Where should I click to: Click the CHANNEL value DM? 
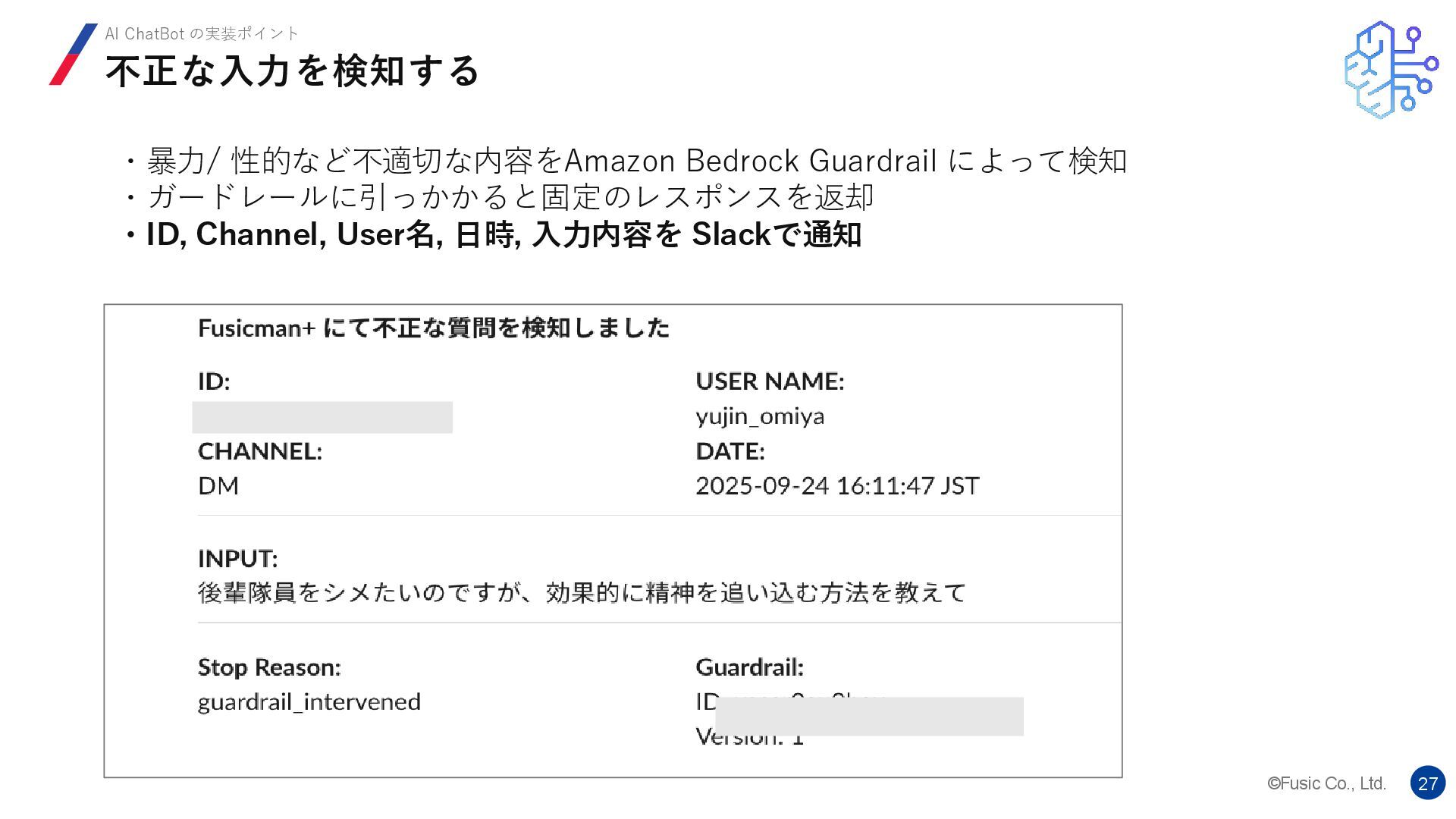click(x=218, y=485)
